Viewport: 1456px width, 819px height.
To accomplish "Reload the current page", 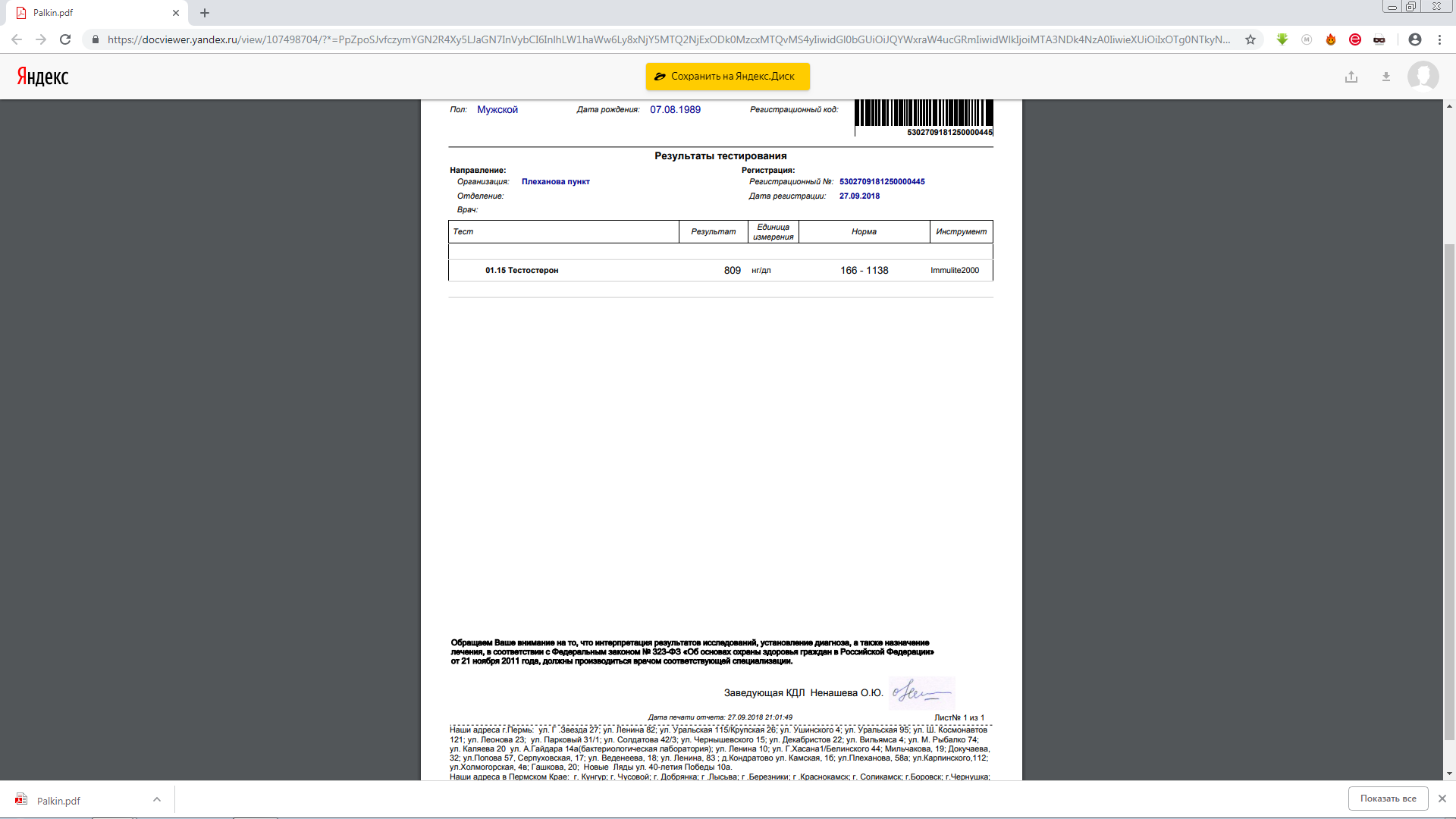I will pos(65,39).
